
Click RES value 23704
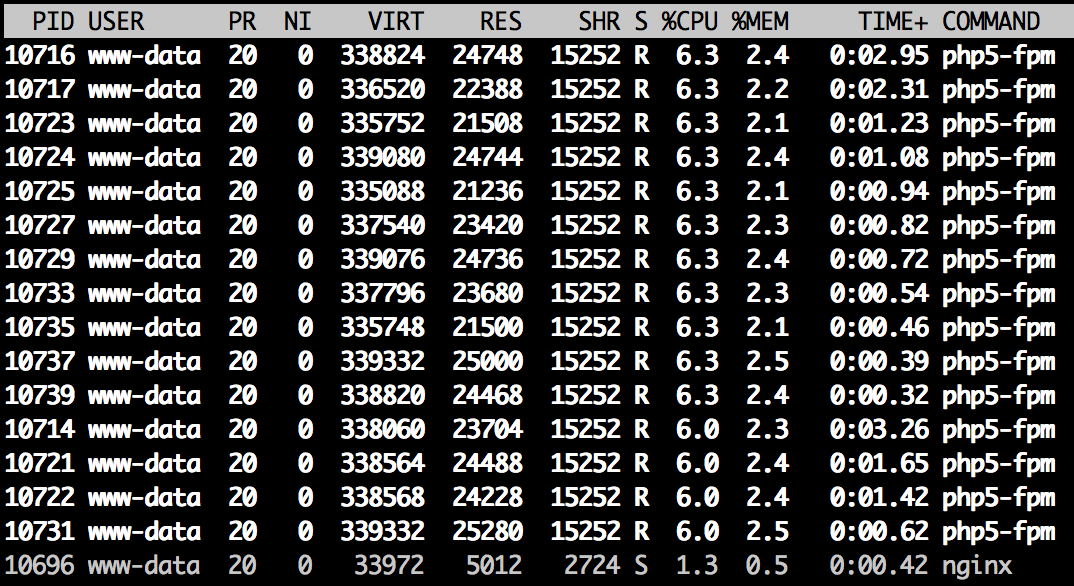point(487,429)
